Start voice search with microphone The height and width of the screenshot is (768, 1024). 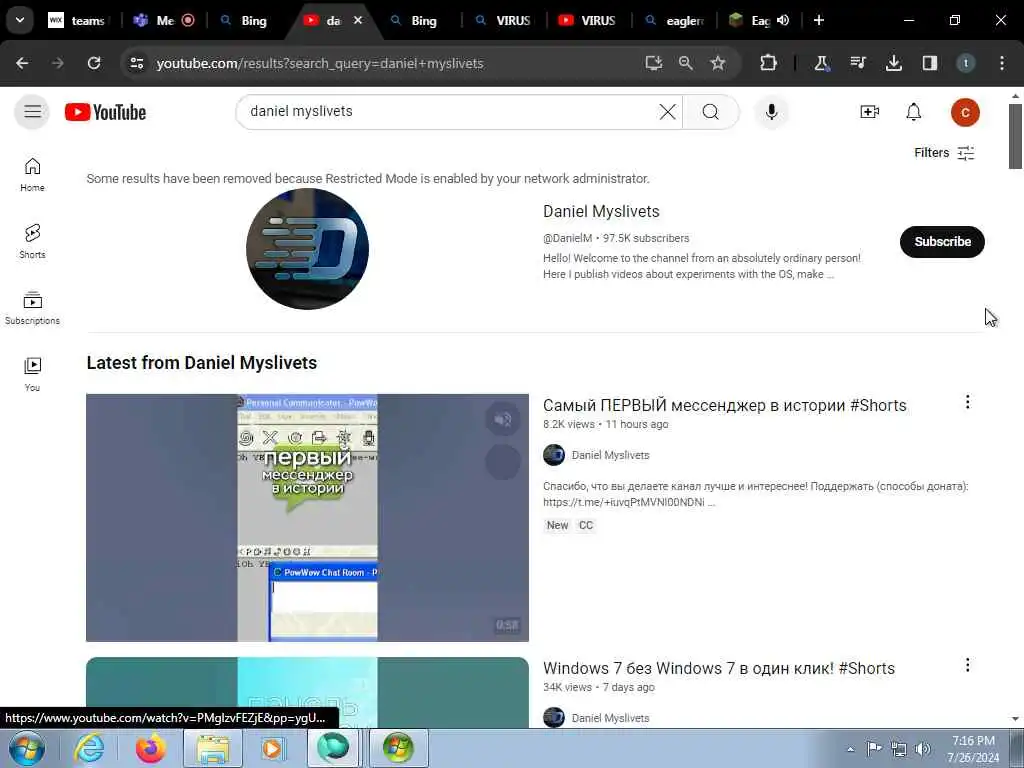click(771, 112)
